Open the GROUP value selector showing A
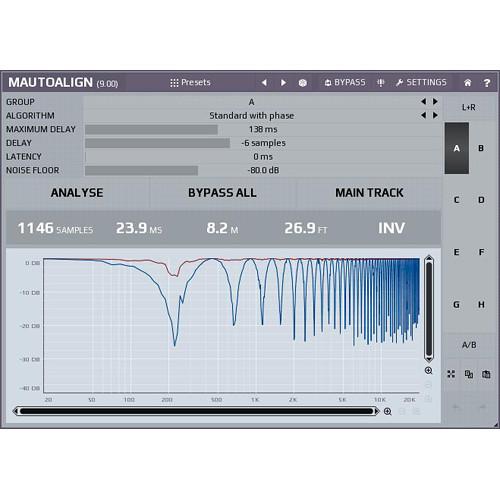The width and height of the screenshot is (500, 500). [251, 102]
